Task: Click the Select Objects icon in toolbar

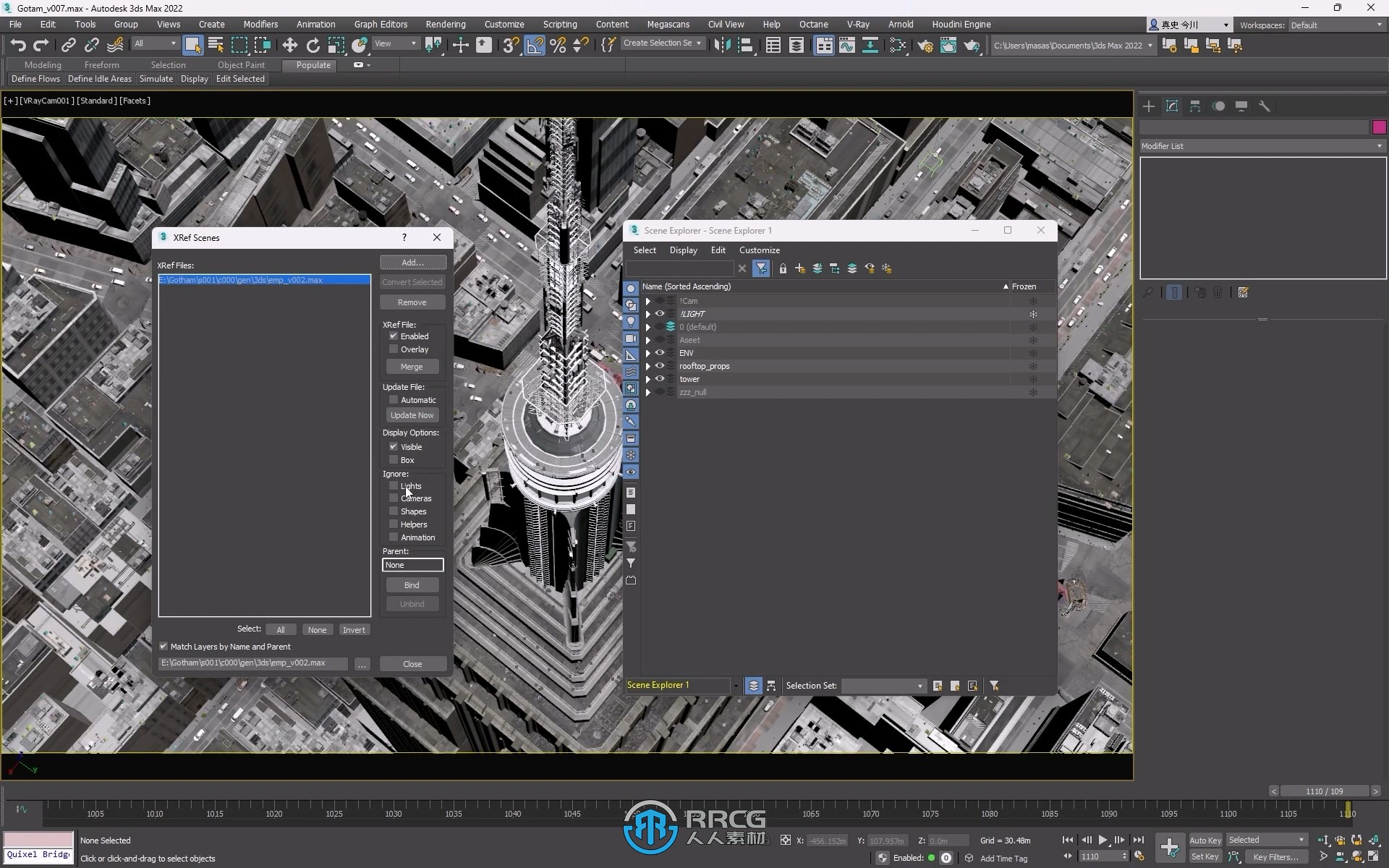Action: pyautogui.click(x=193, y=44)
